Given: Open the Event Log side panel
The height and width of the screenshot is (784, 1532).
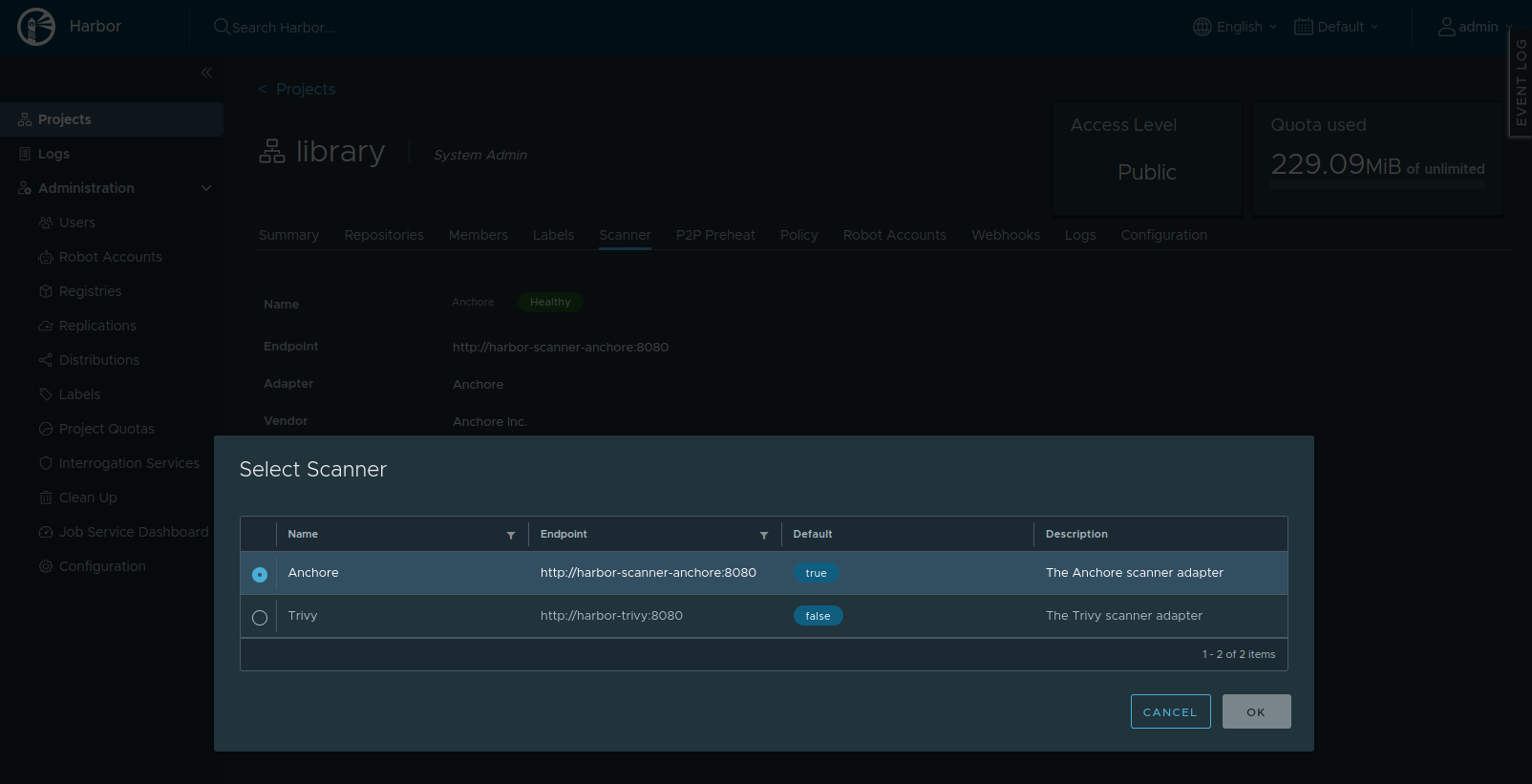Looking at the screenshot, I should 1521,83.
